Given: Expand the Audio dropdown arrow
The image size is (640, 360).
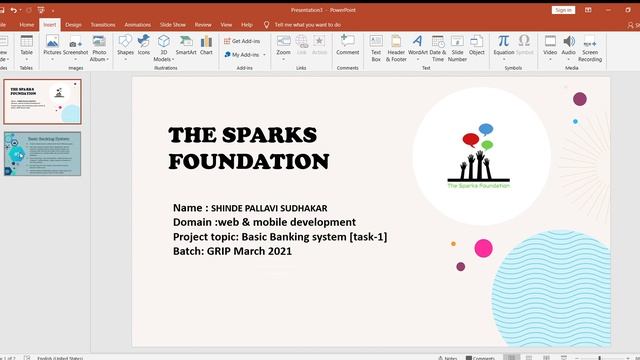Looking at the screenshot, I should coord(569,60).
